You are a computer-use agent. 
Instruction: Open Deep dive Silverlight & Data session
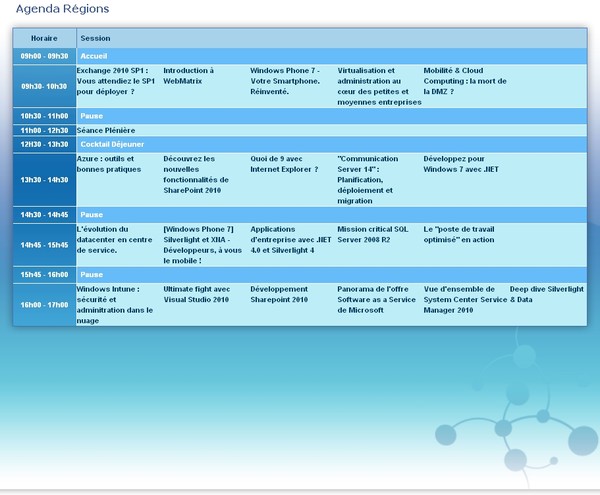click(547, 294)
